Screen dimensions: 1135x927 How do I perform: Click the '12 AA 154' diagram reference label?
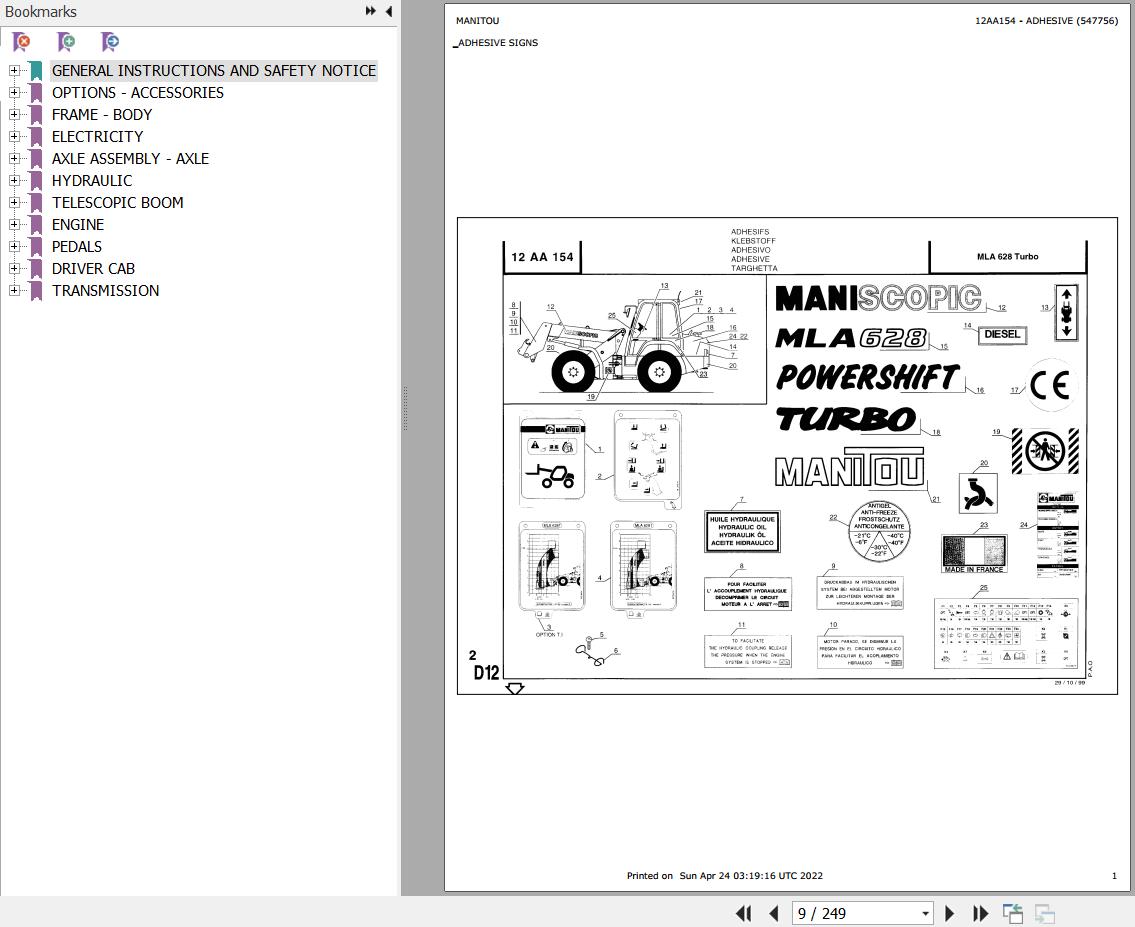[x=542, y=257]
